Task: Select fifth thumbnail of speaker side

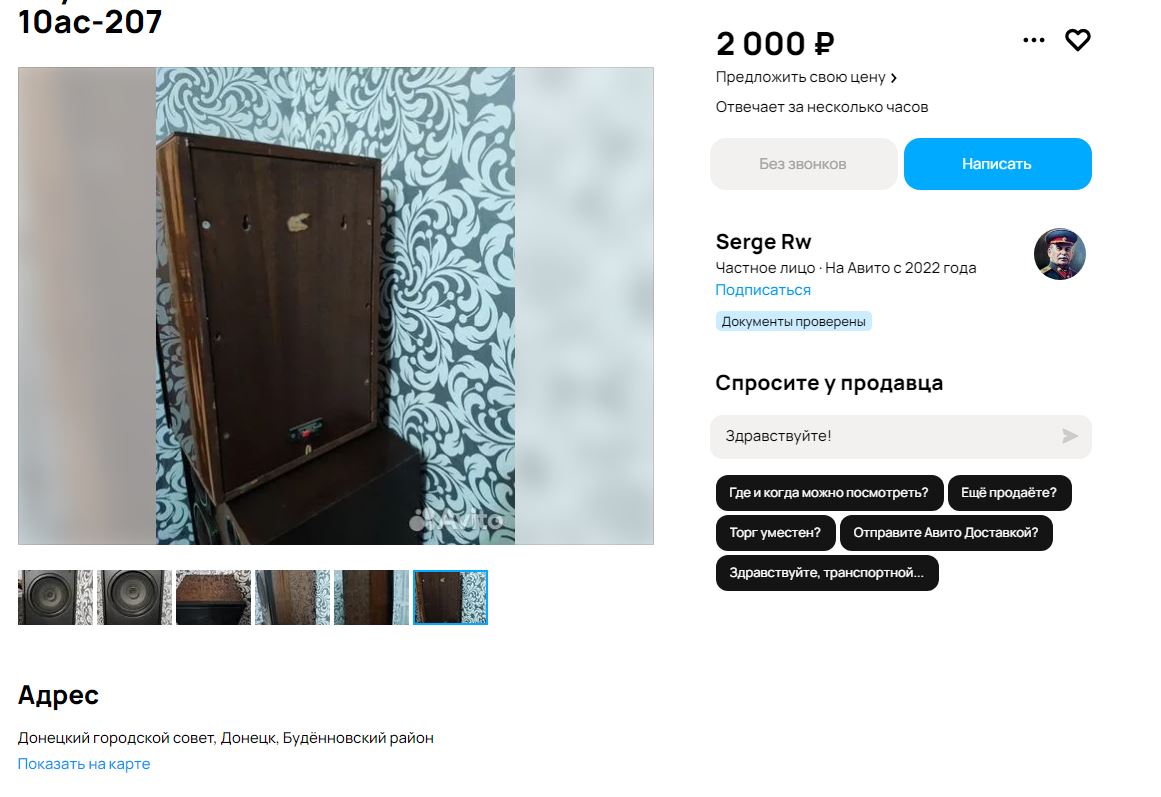Action: (x=371, y=597)
